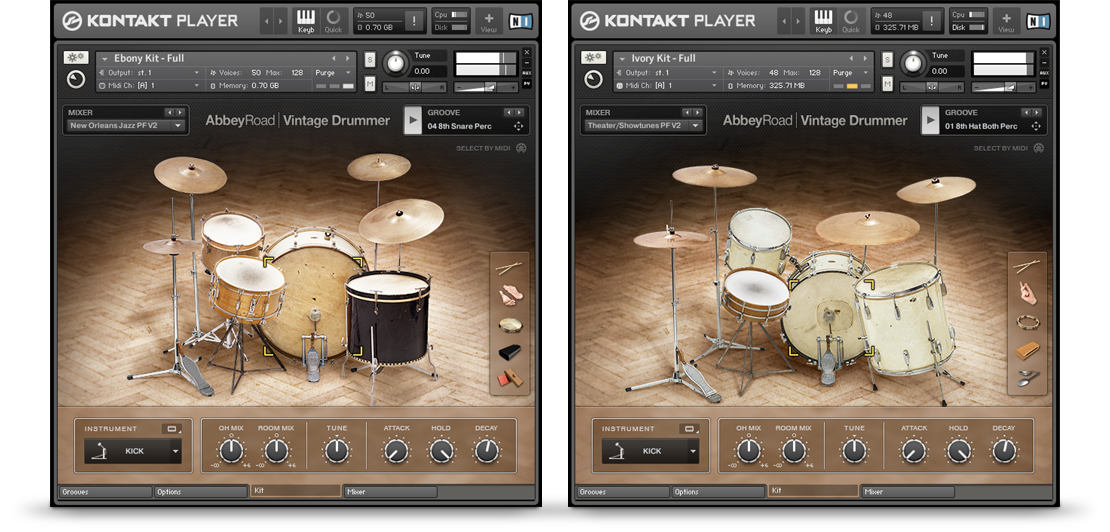Switch to Grooves tab in Ebony Kit window
Viewport: 1110px width, 532px height.
tap(105, 492)
